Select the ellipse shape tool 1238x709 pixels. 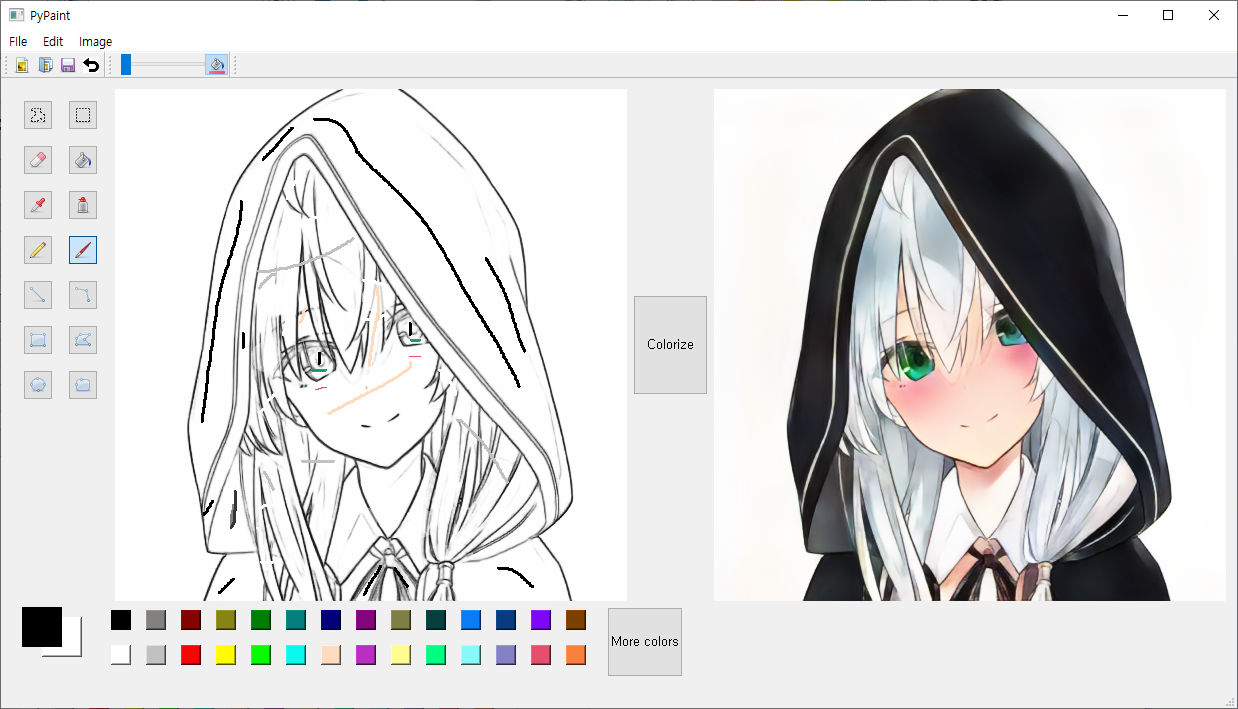38,385
